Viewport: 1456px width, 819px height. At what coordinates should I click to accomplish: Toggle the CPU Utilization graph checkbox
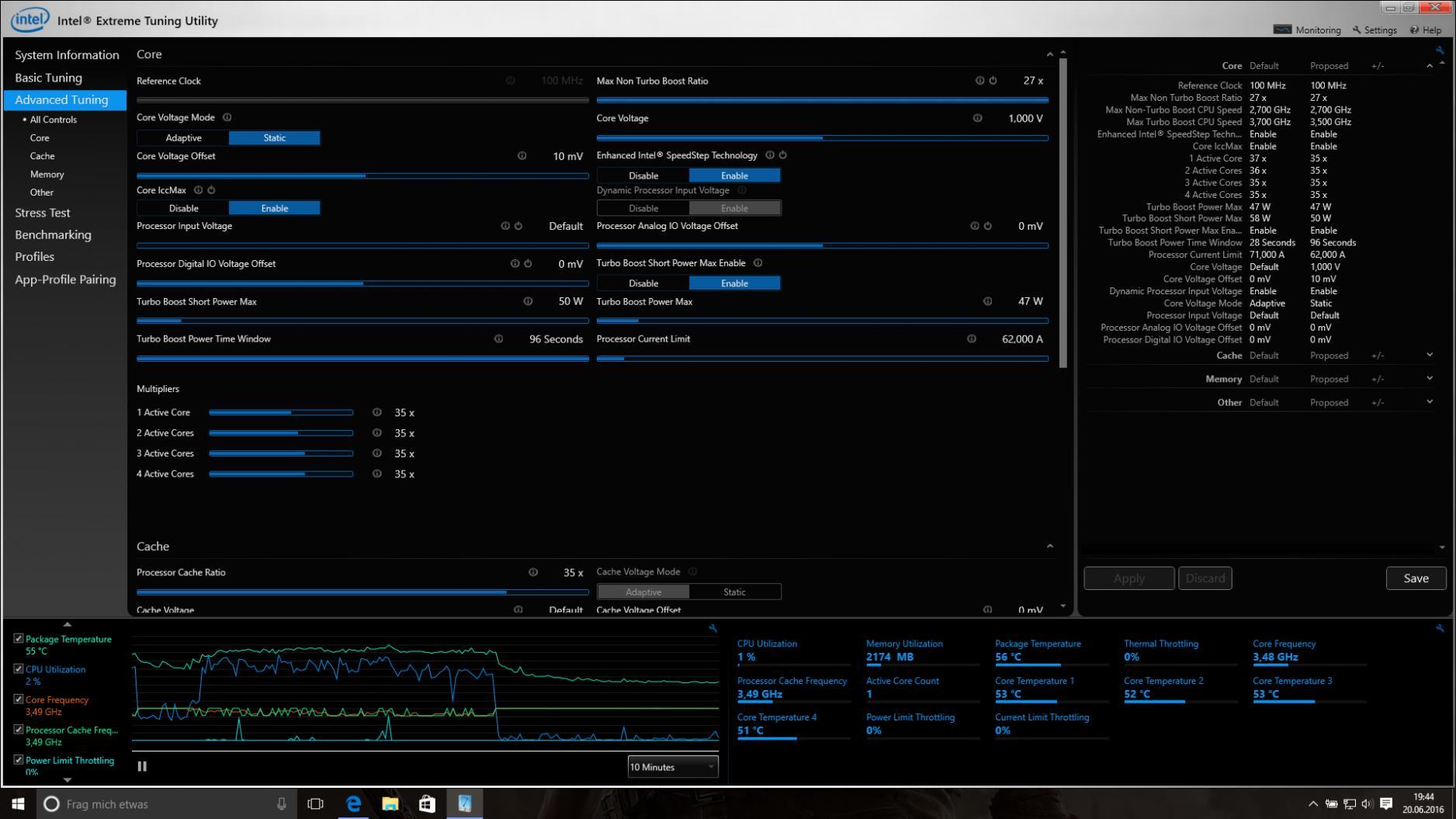pyautogui.click(x=19, y=668)
